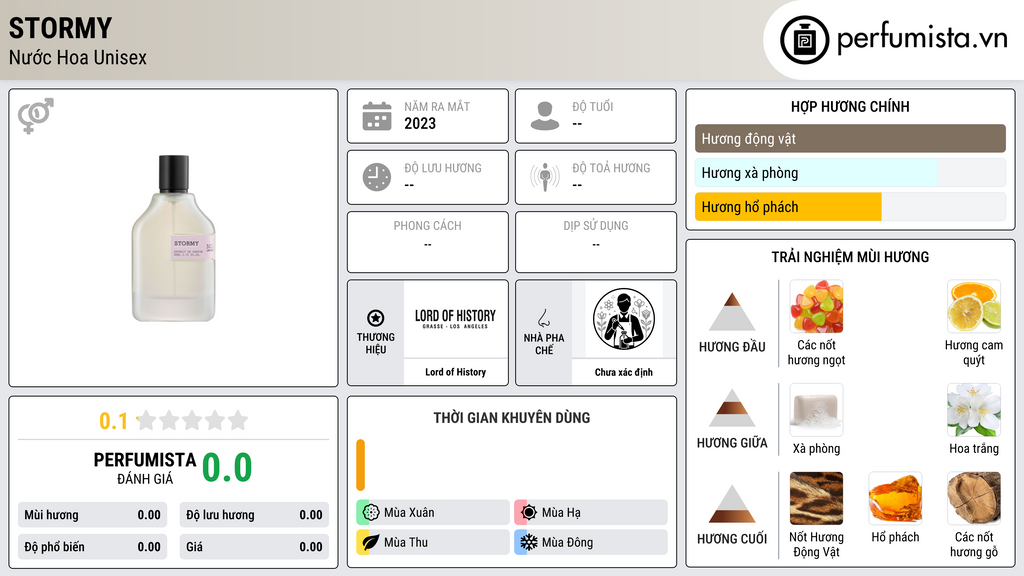Click the Hương xà phòng accord bar

[850, 173]
